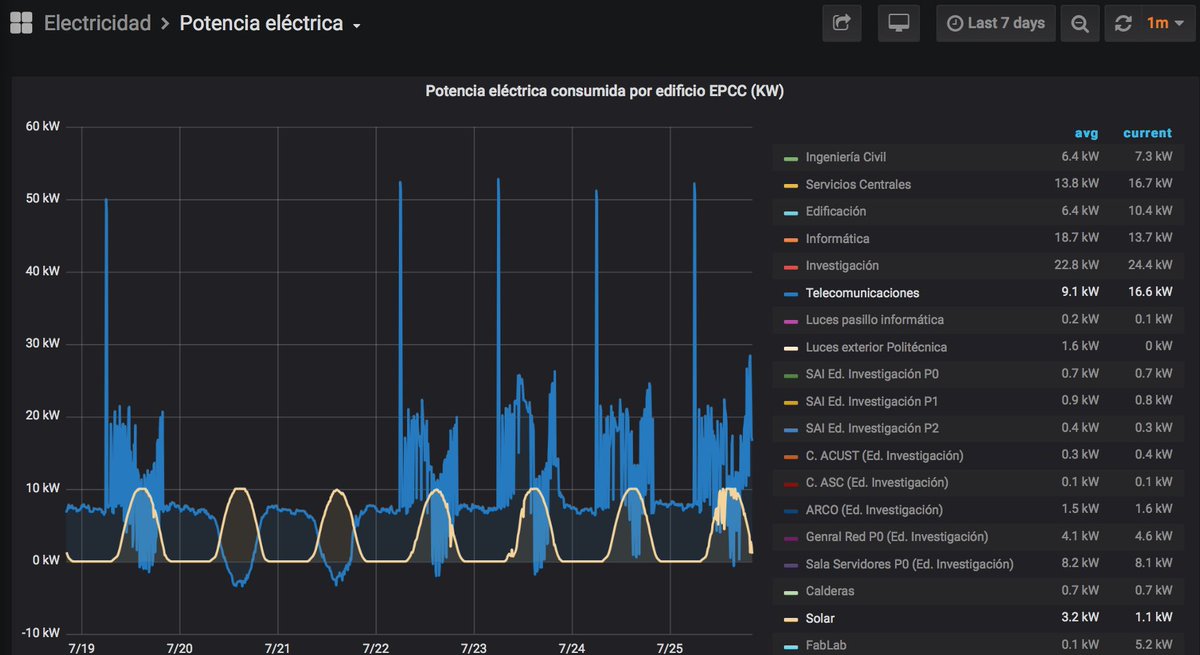Click Investigación avg value 22.8 kW
Image resolution: width=1200 pixels, height=655 pixels.
[x=1080, y=265]
